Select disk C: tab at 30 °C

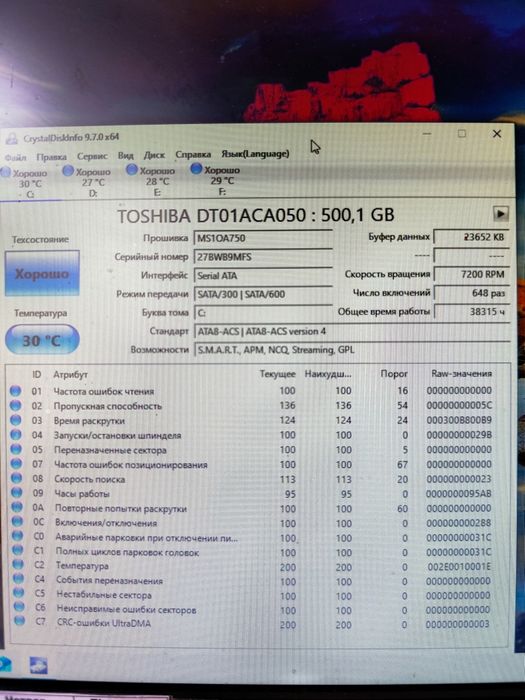[25, 183]
